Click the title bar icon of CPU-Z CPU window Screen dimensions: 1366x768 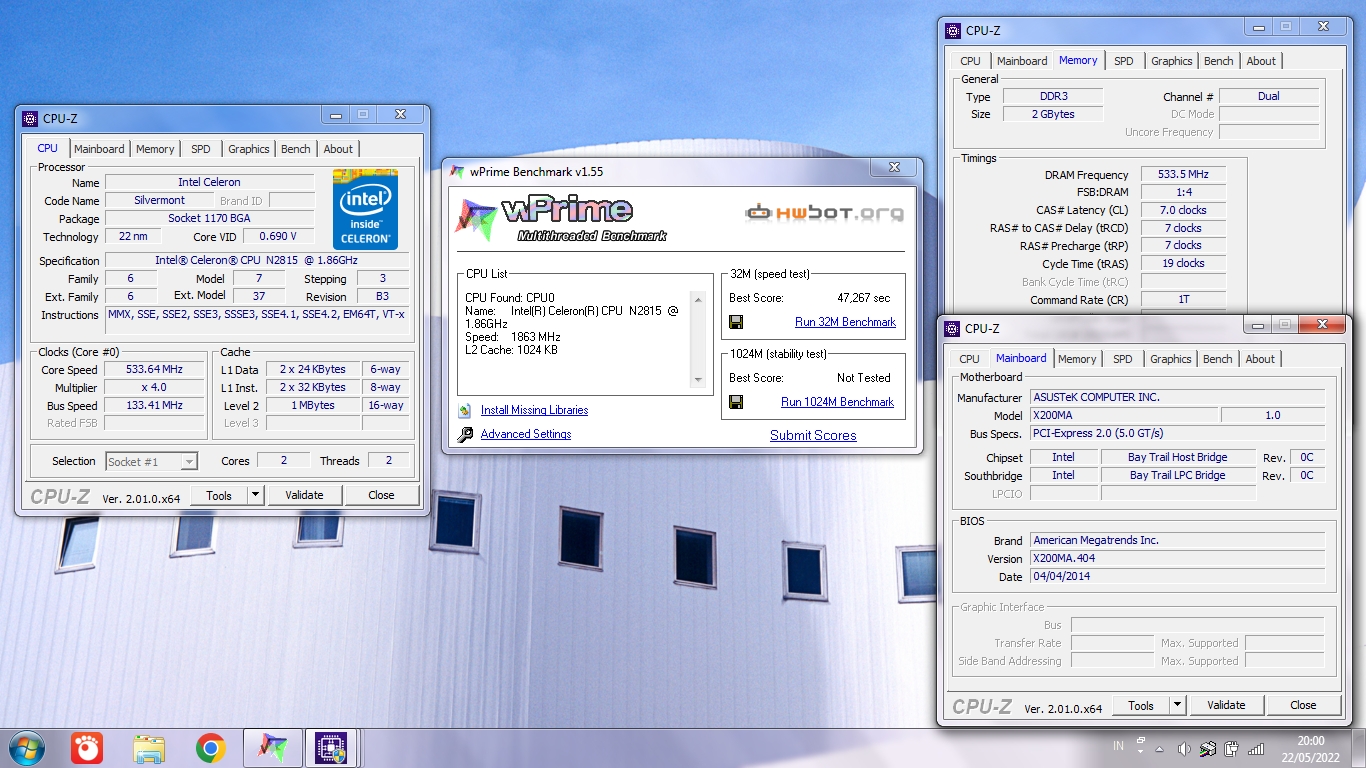click(30, 118)
